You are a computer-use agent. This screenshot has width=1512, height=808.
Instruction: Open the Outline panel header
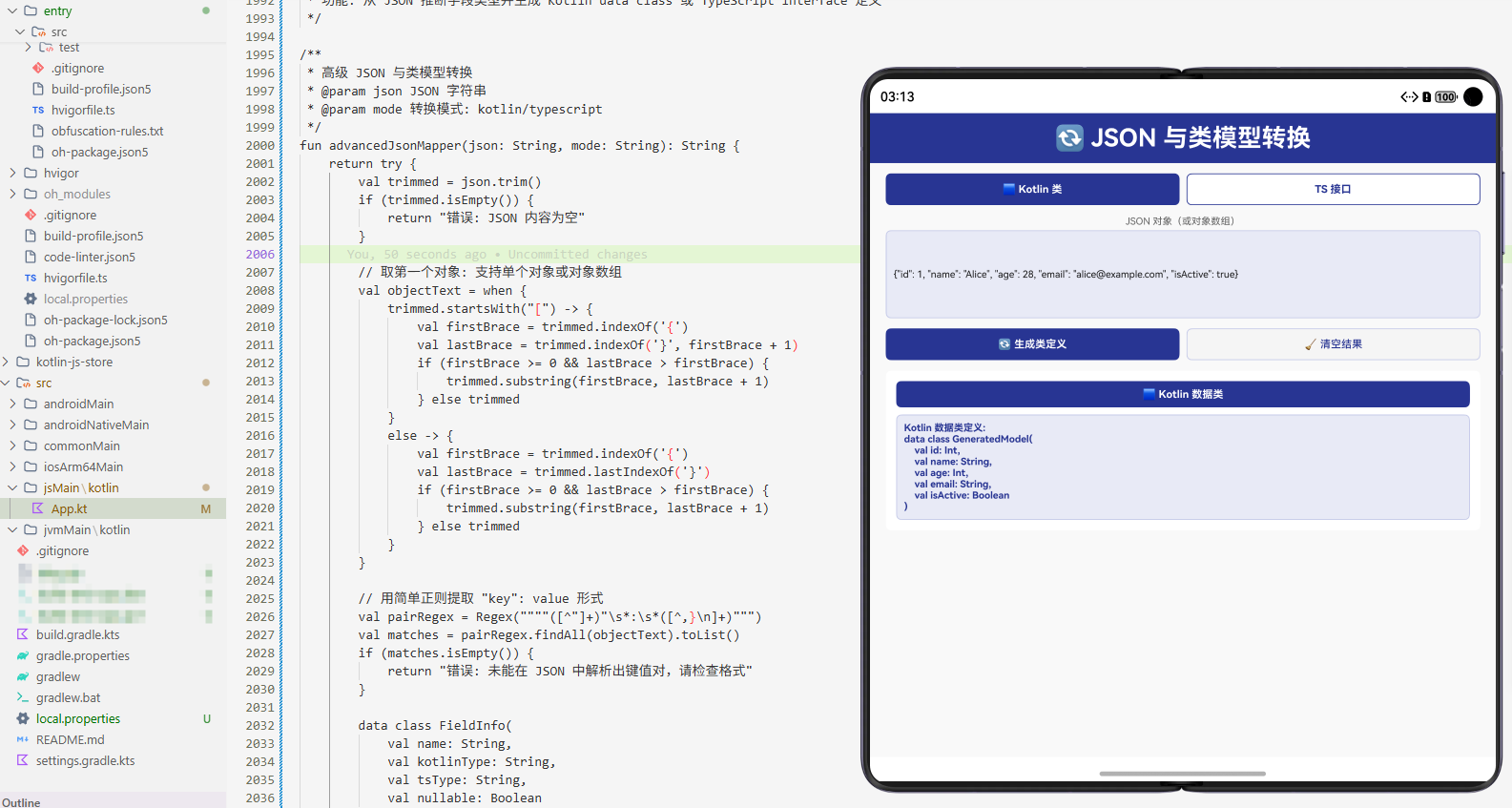pyautogui.click(x=21, y=802)
